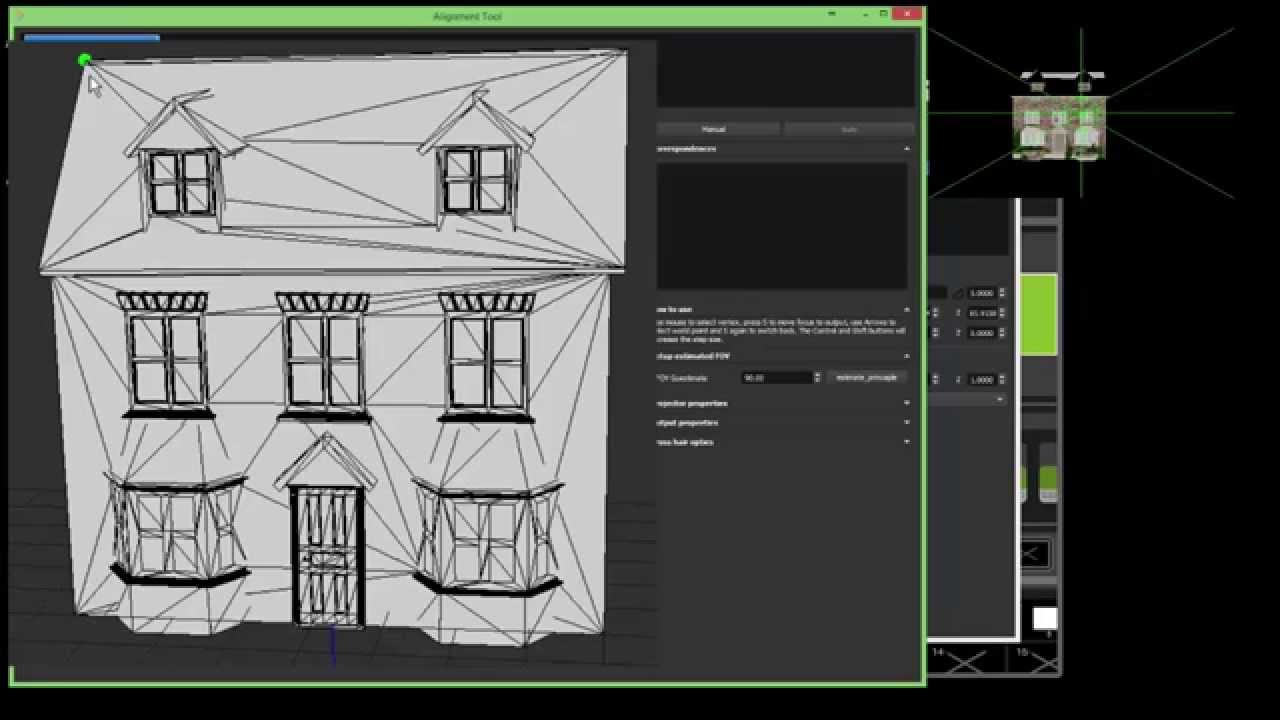Viewport: 1280px width, 720px height.
Task: Expand the Object properties section
Action: pos(907,422)
